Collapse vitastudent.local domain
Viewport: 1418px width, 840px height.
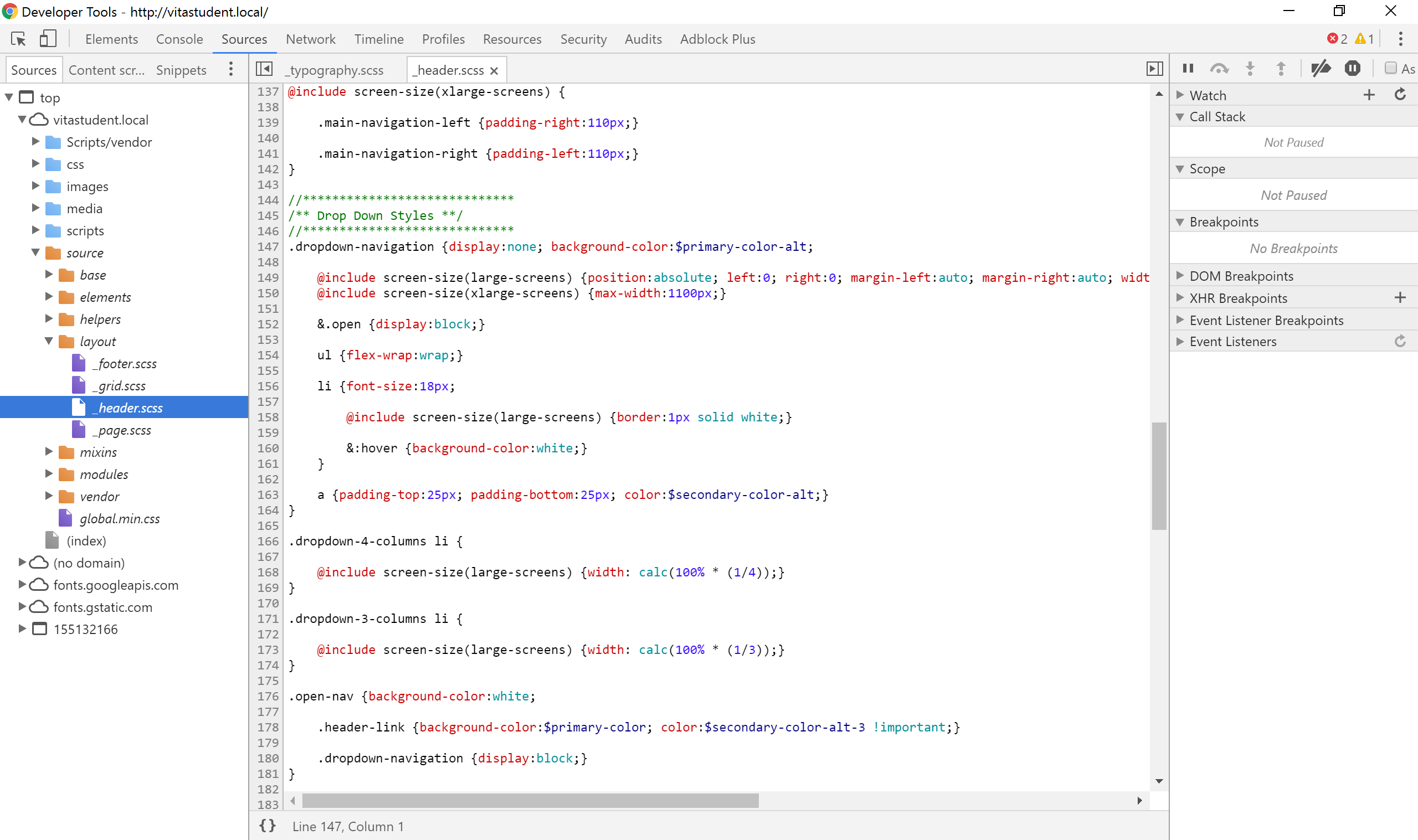tap(22, 120)
